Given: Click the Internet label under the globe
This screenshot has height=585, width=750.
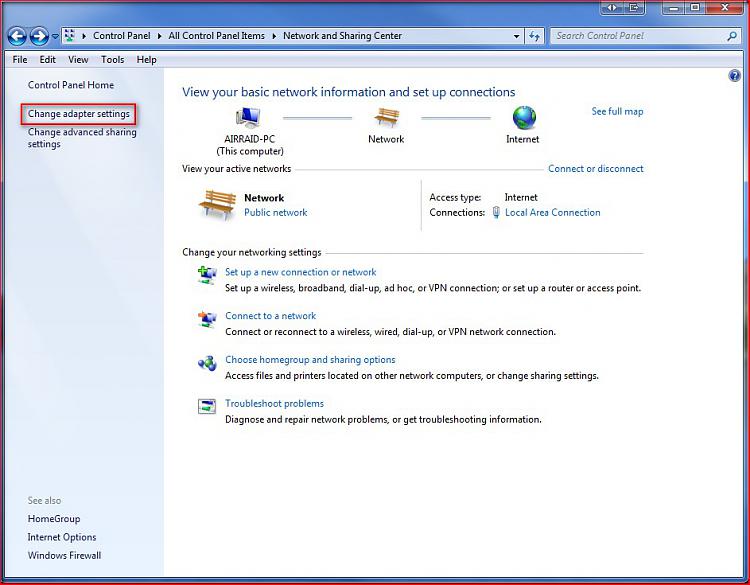Looking at the screenshot, I should [522, 139].
